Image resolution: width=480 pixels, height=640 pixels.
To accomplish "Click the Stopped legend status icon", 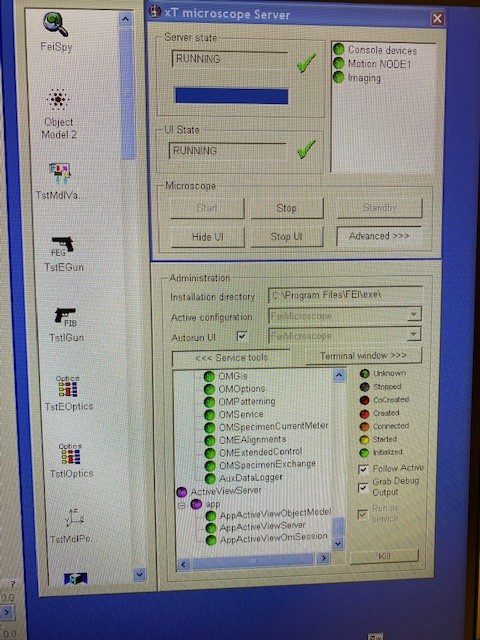I will pos(365,387).
